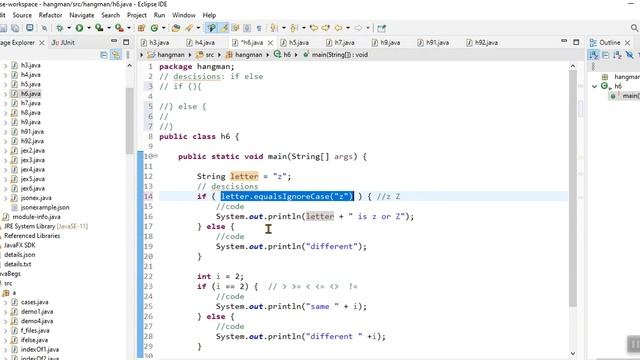640x360 pixels.
Task: Click the Debug bug icon
Action: tap(60, 28)
